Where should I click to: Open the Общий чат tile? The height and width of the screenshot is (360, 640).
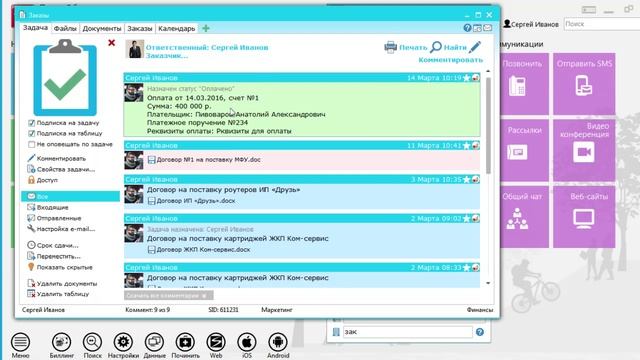click(x=524, y=217)
